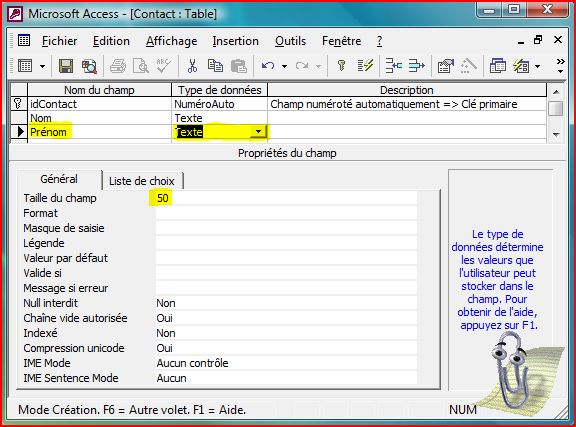Click the field grid scrollbar up arrow
576x427 pixels.
[557, 92]
